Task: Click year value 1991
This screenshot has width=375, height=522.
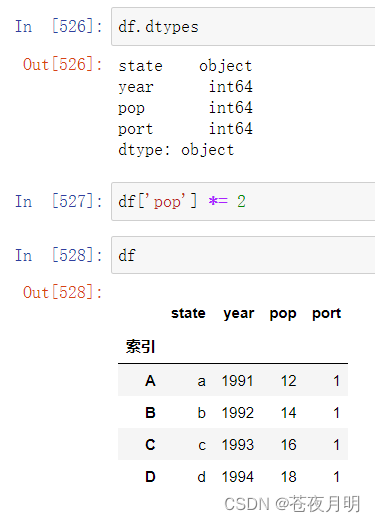Action: point(238,381)
